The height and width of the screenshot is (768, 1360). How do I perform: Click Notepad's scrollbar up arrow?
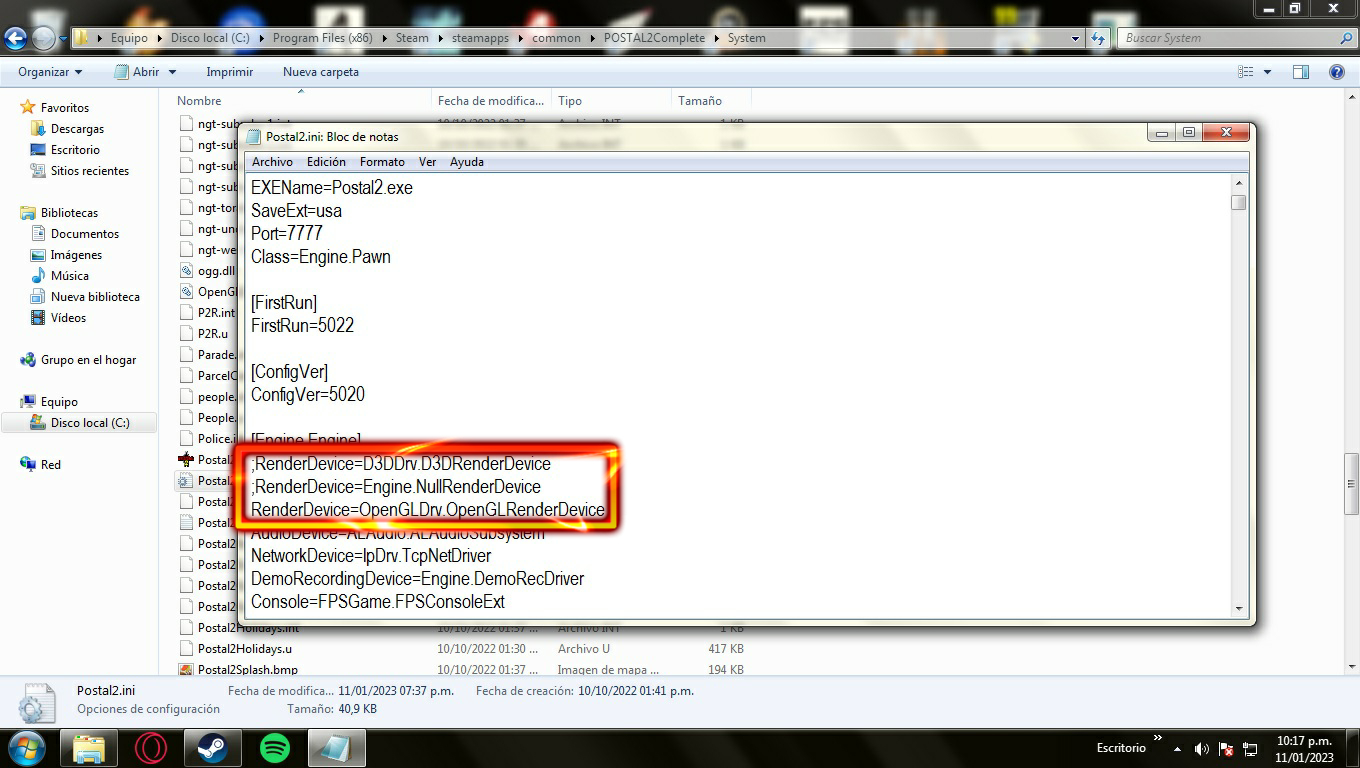[x=1239, y=183]
